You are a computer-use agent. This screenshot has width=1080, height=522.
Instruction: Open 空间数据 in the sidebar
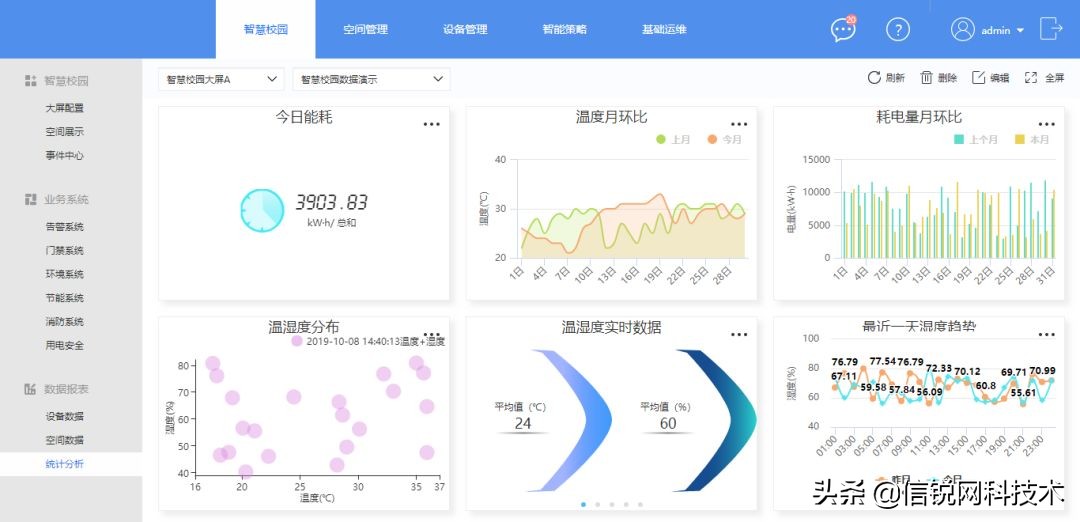[65, 440]
